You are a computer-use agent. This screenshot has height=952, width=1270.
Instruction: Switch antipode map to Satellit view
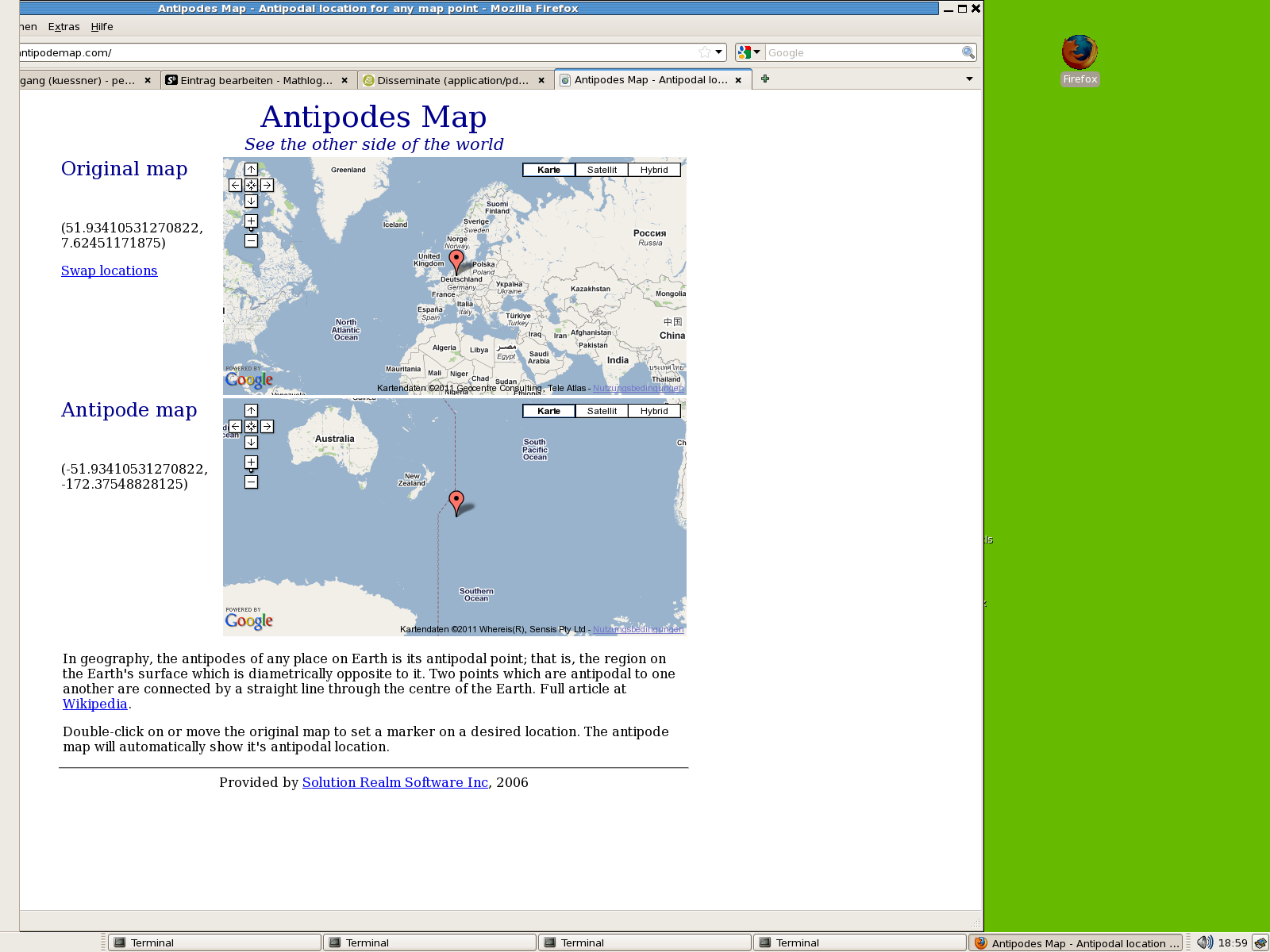602,411
